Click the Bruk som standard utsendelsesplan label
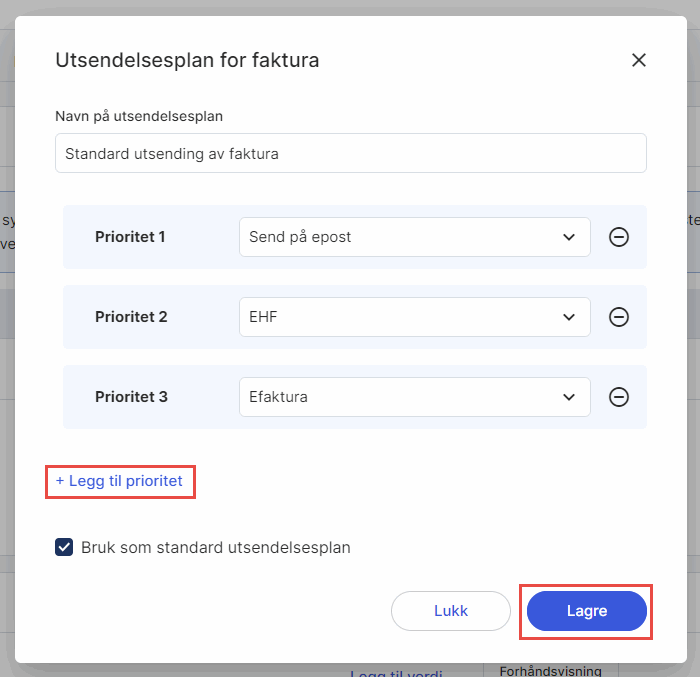This screenshot has height=677, width=700. click(x=215, y=547)
